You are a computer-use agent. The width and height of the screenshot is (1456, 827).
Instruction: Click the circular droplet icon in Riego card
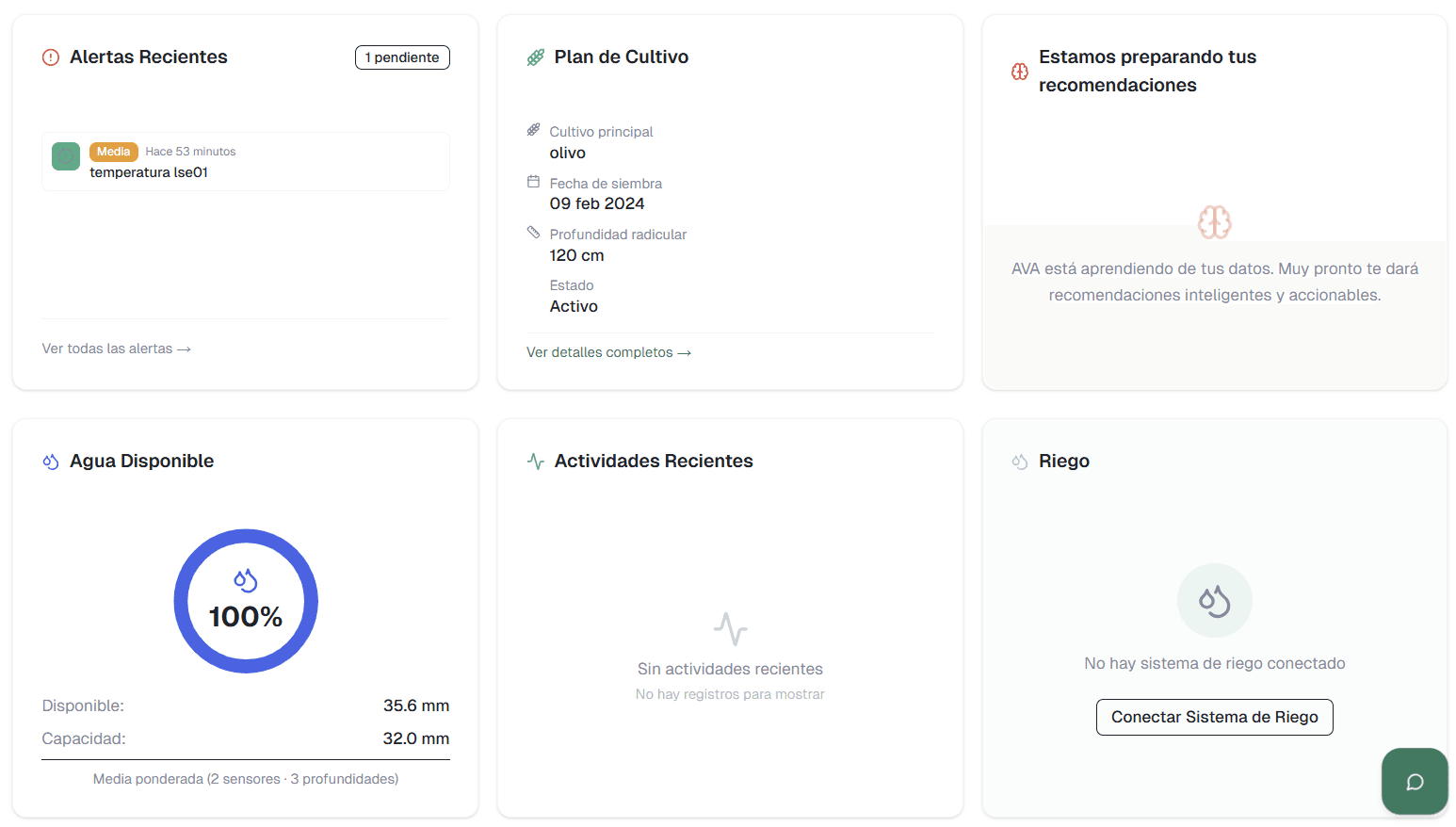[1215, 601]
